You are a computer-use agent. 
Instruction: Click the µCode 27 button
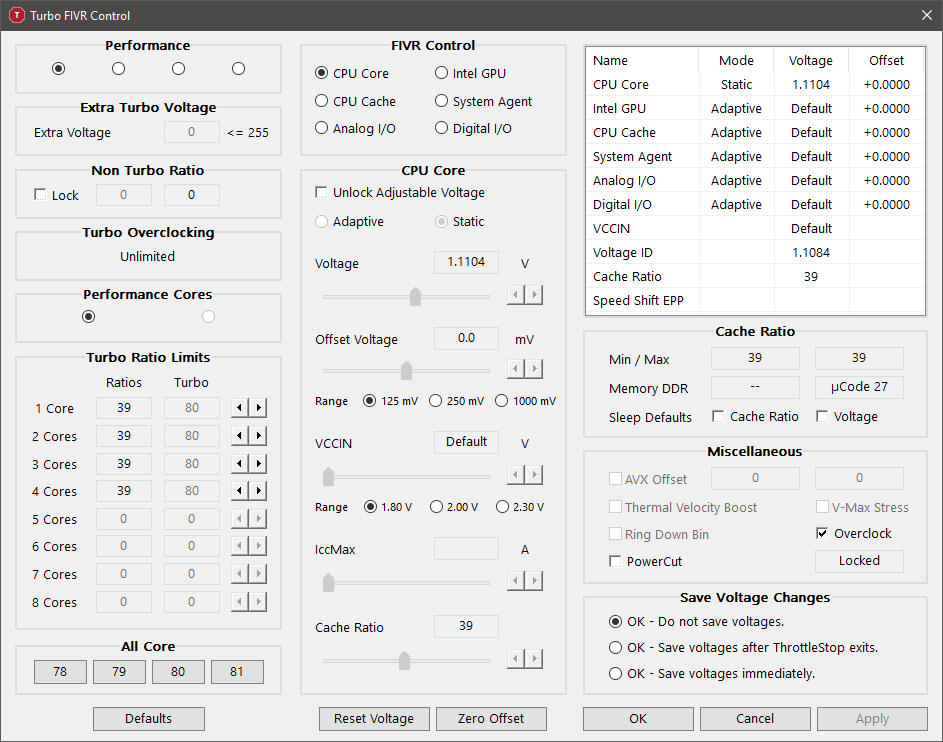859,387
